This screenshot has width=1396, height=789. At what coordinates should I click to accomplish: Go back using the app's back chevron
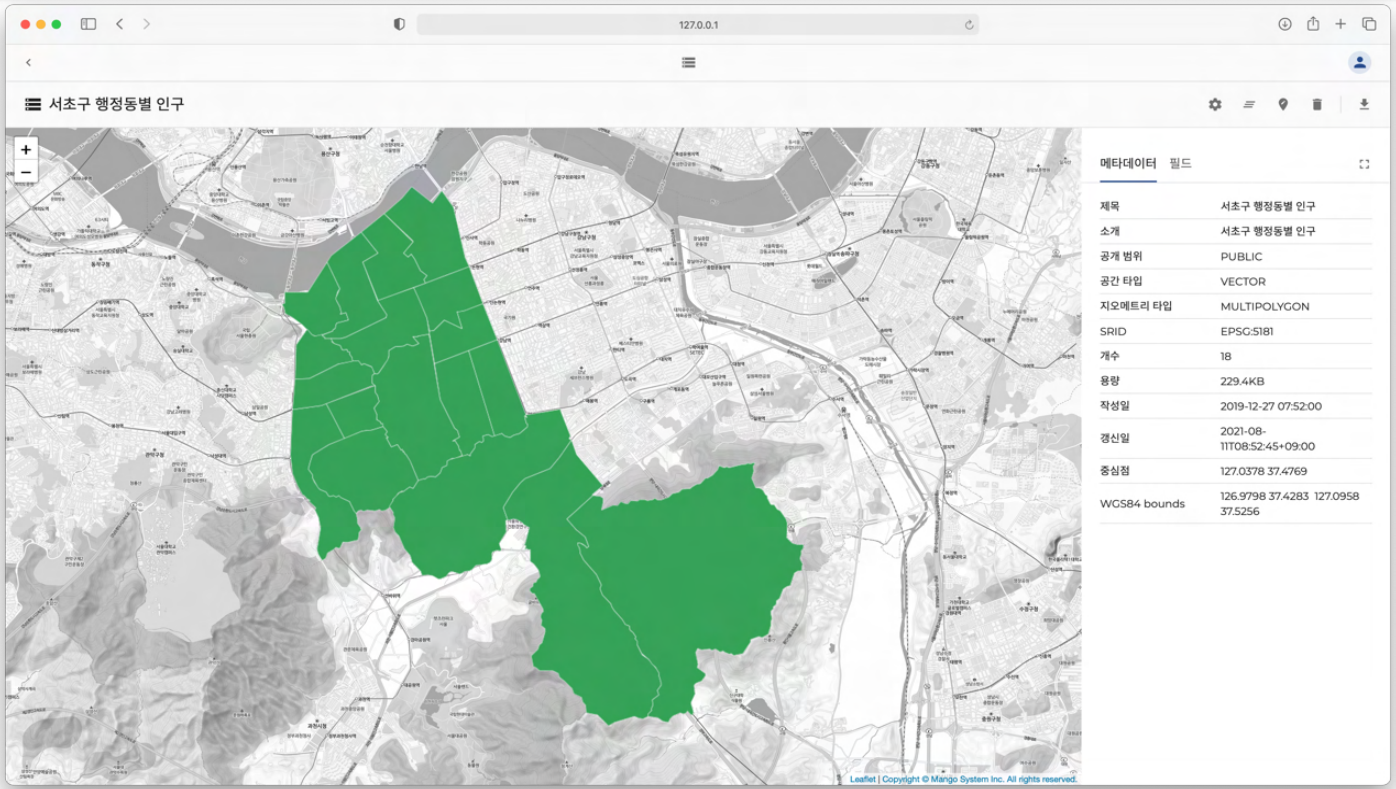coord(28,62)
